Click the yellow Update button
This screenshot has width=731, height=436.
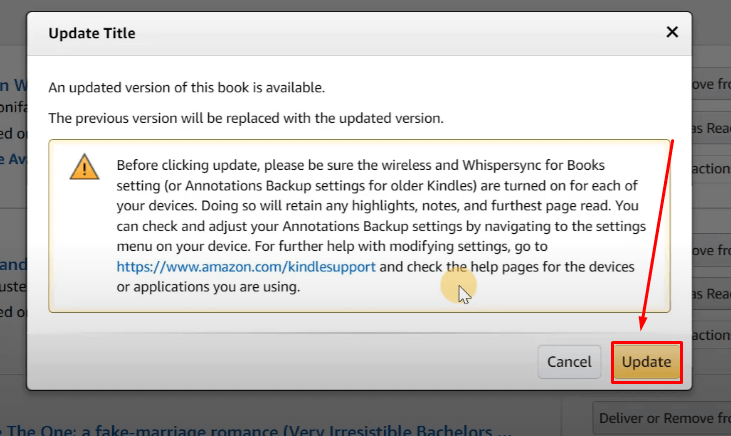click(x=647, y=362)
